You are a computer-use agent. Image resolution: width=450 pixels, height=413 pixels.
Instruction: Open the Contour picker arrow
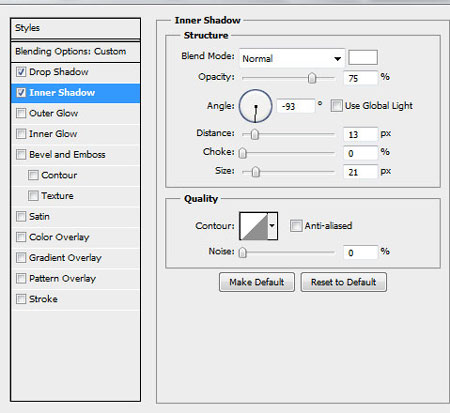point(272,226)
